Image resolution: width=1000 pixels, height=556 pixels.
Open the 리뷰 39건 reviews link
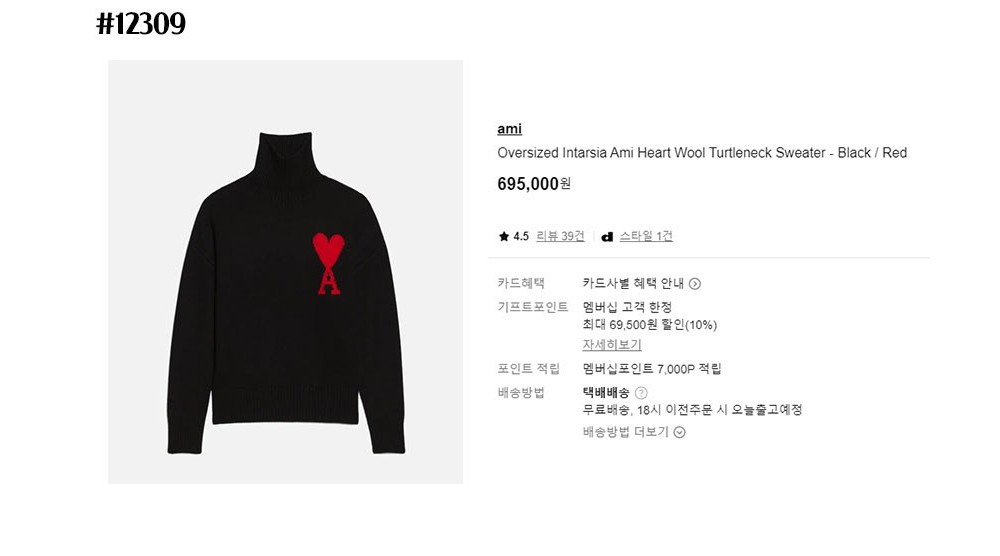560,236
